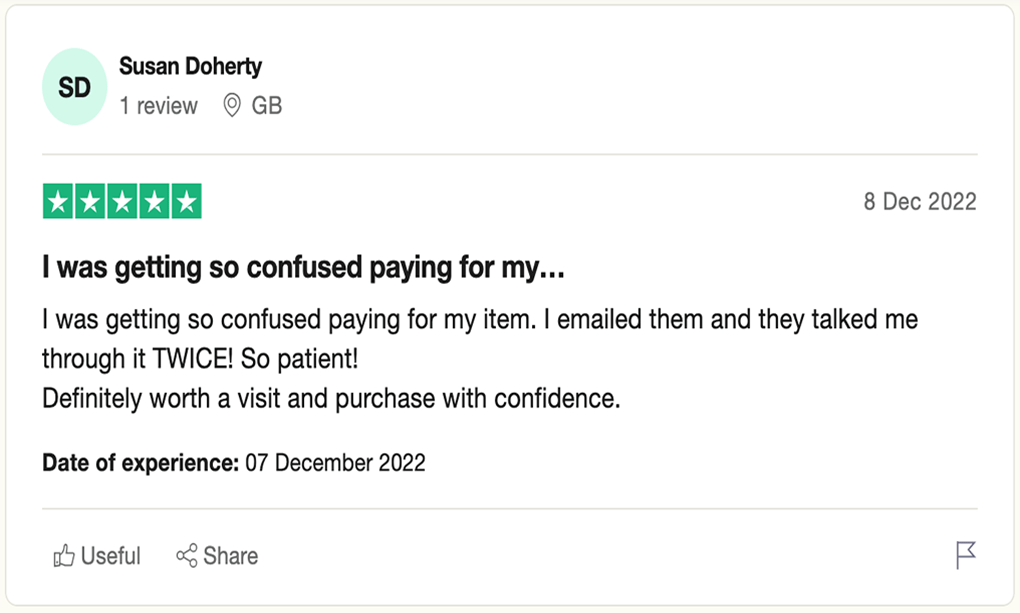The image size is (1020, 613).
Task: Open the review dated 8 Dec 2022
Action: coord(920,202)
